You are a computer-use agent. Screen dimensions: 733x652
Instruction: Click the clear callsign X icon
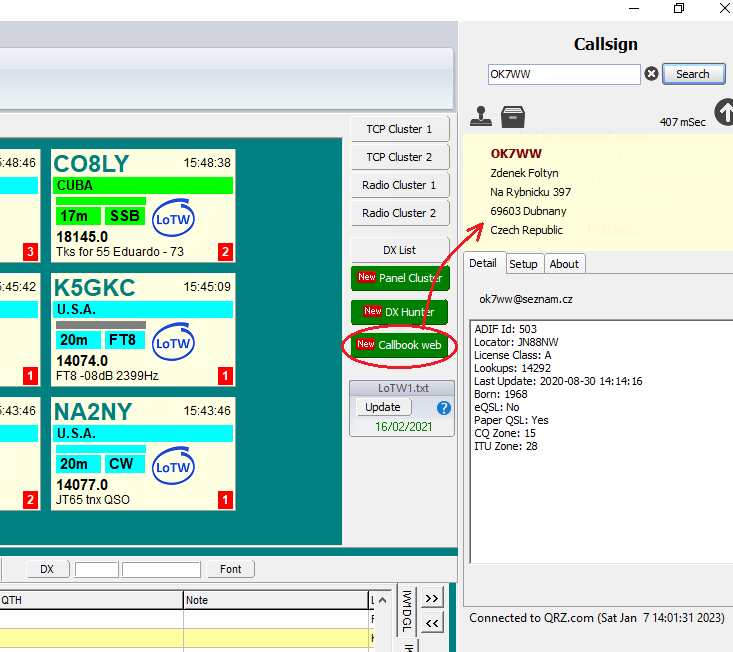[651, 74]
